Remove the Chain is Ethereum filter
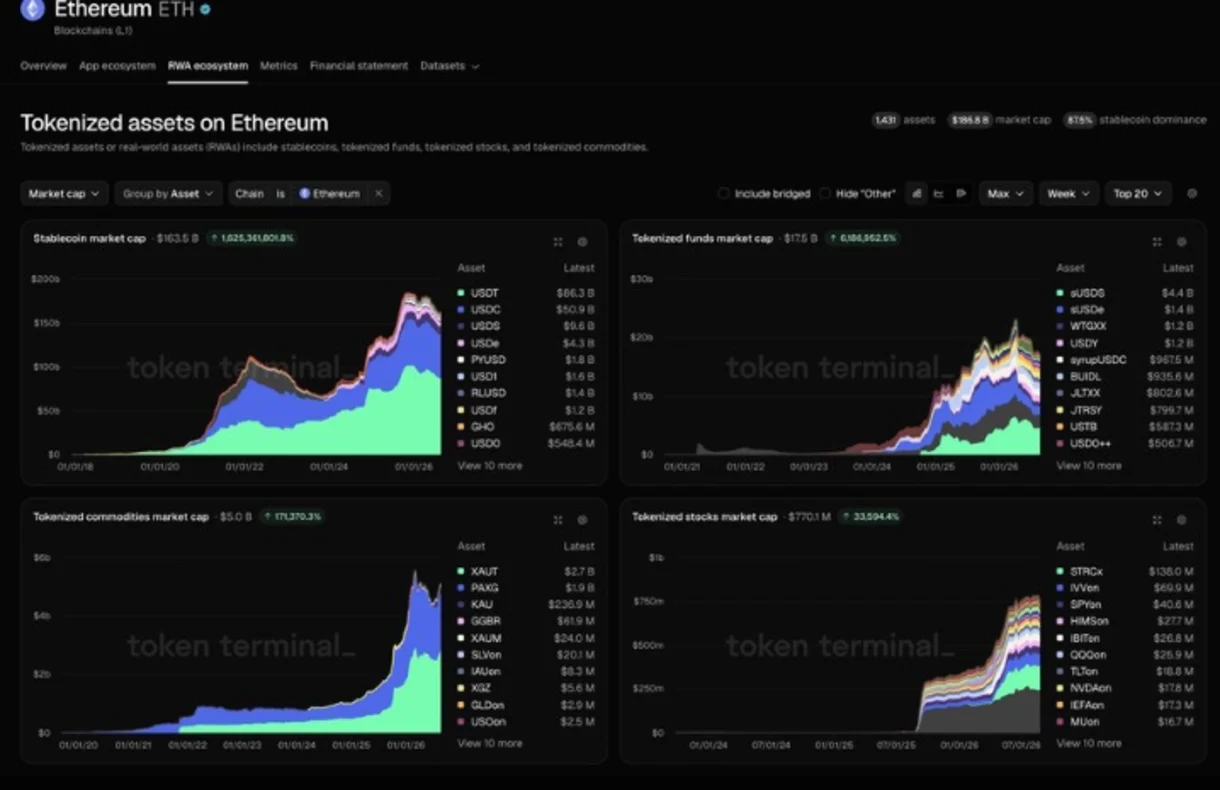This screenshot has height=790, width=1220. (x=378, y=194)
